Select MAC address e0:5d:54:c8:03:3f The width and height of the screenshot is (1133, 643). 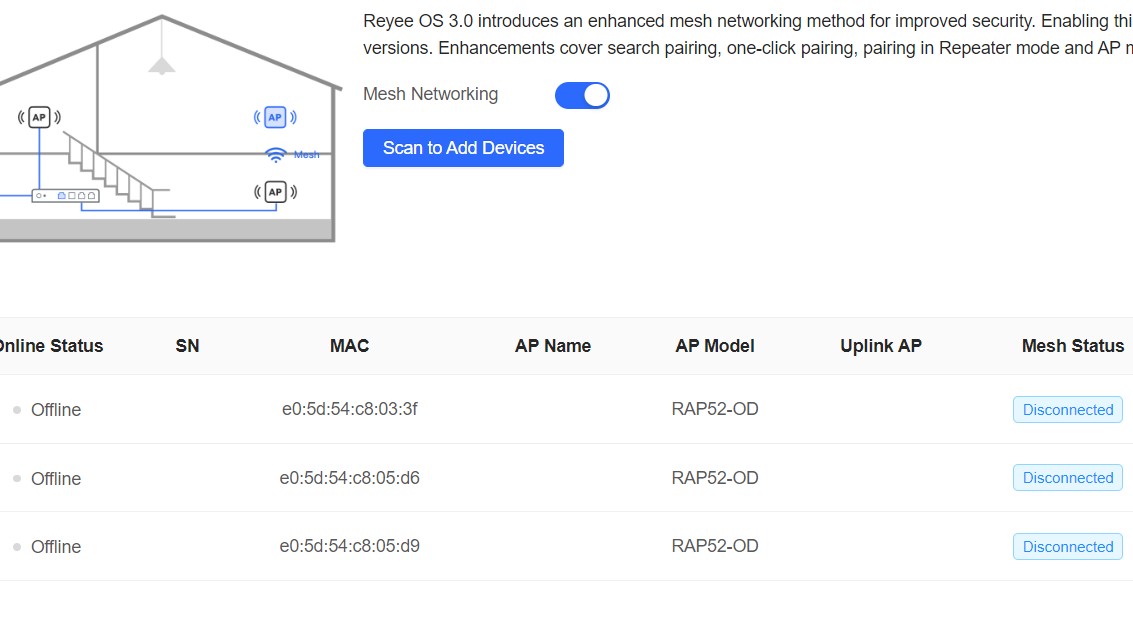point(349,409)
